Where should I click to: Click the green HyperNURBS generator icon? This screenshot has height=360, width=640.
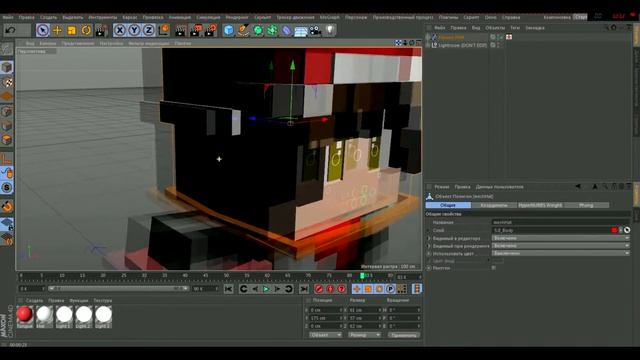(x=258, y=30)
